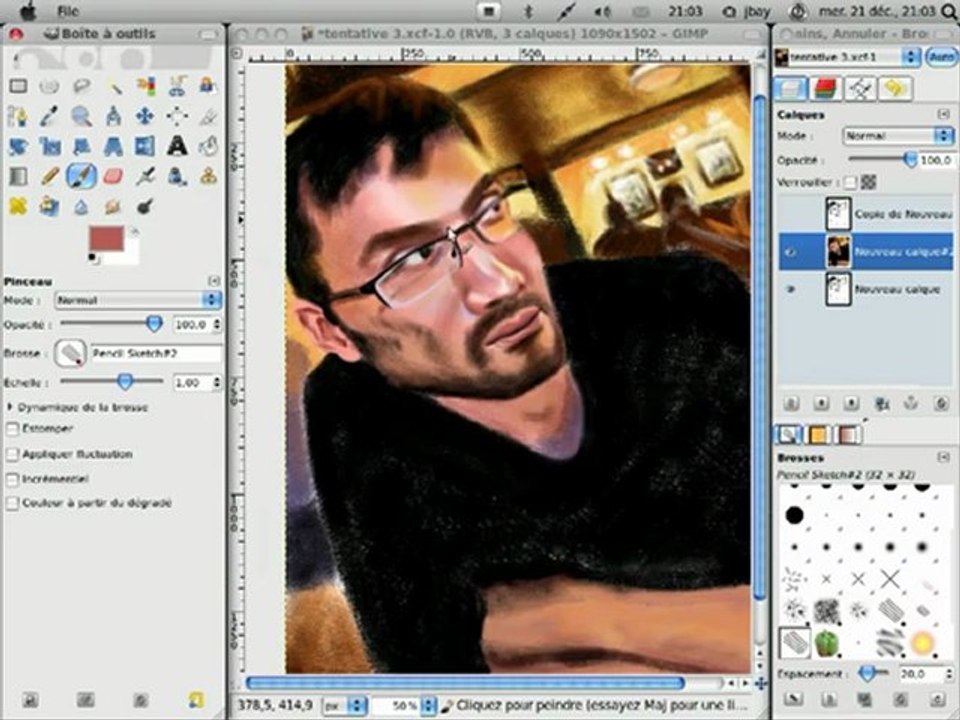This screenshot has height=720, width=960.
Task: Select the Blur/Sharpen droplet tool
Action: coord(81,206)
